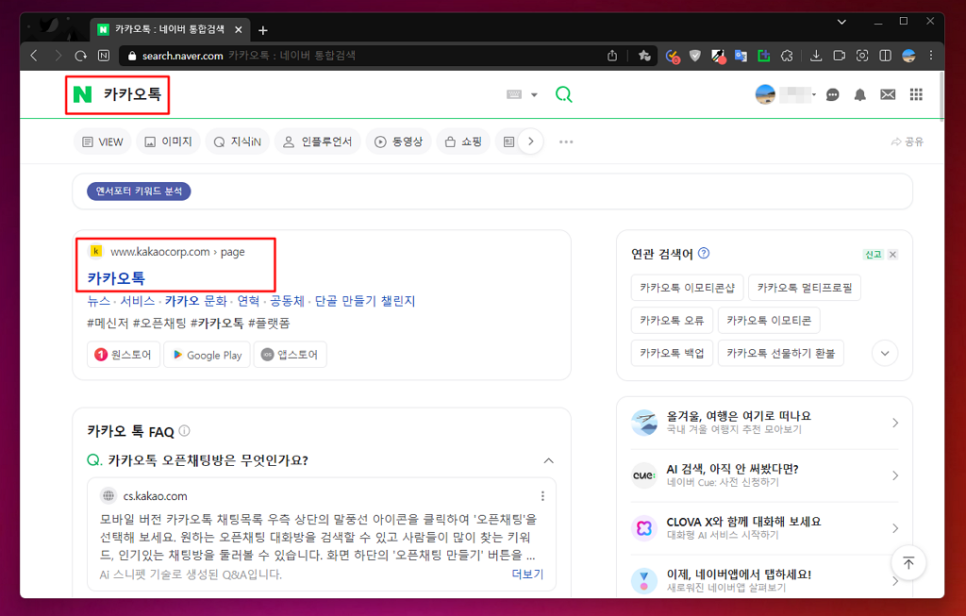Click the 공유 share link
Viewport: 966px width, 616px height.
(907, 142)
